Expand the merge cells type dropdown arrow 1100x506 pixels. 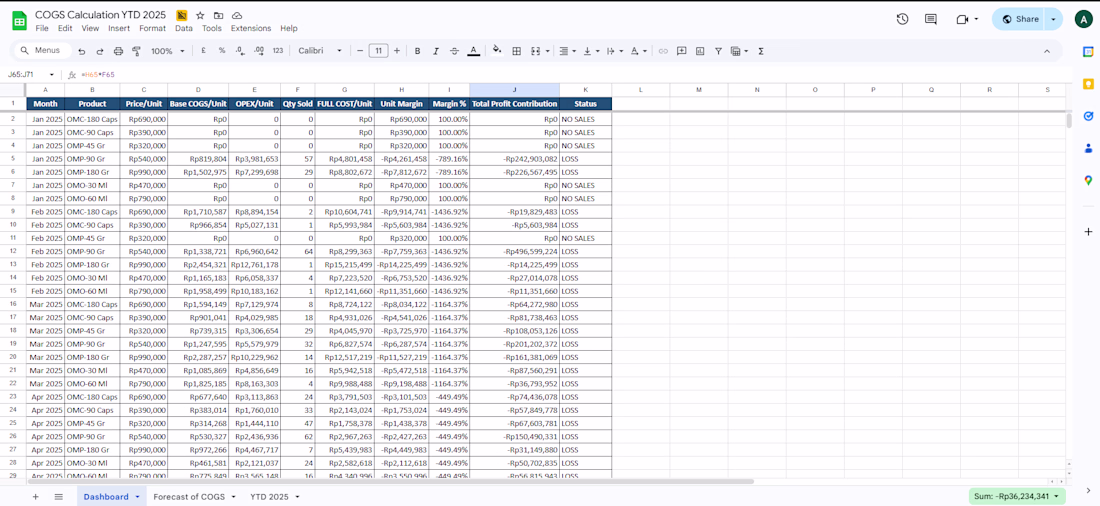(547, 51)
